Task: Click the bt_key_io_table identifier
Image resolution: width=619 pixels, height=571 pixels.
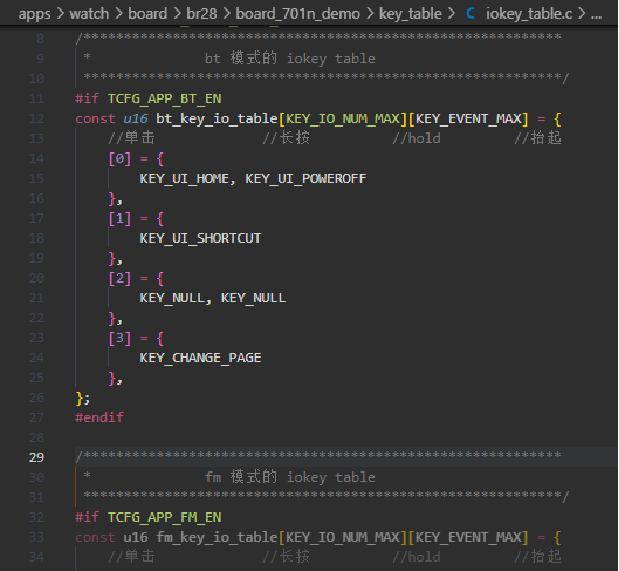Action: pyautogui.click(x=217, y=118)
